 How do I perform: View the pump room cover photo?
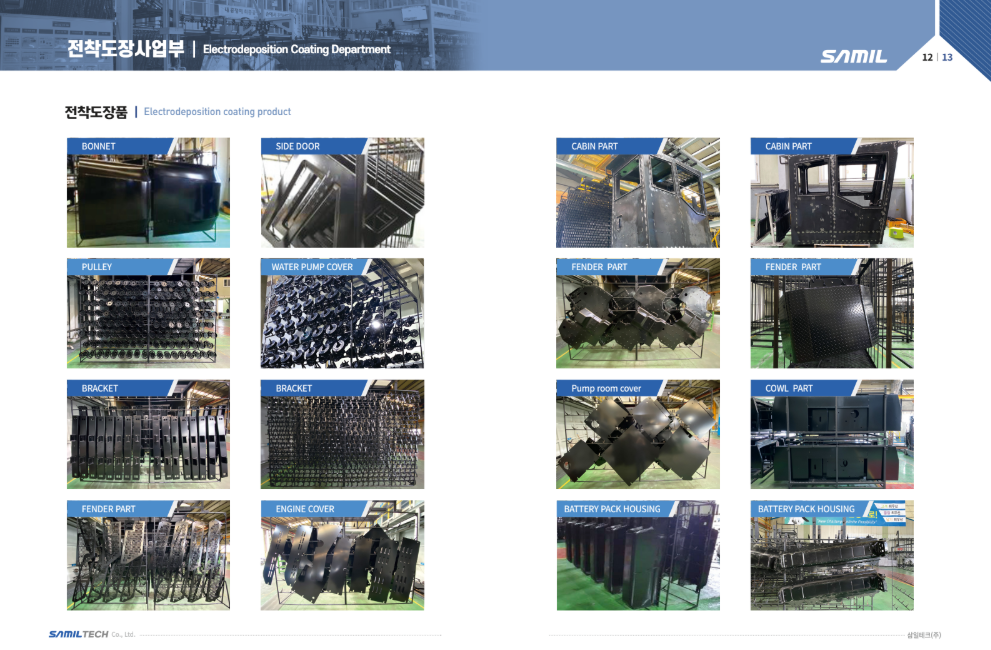point(637,442)
